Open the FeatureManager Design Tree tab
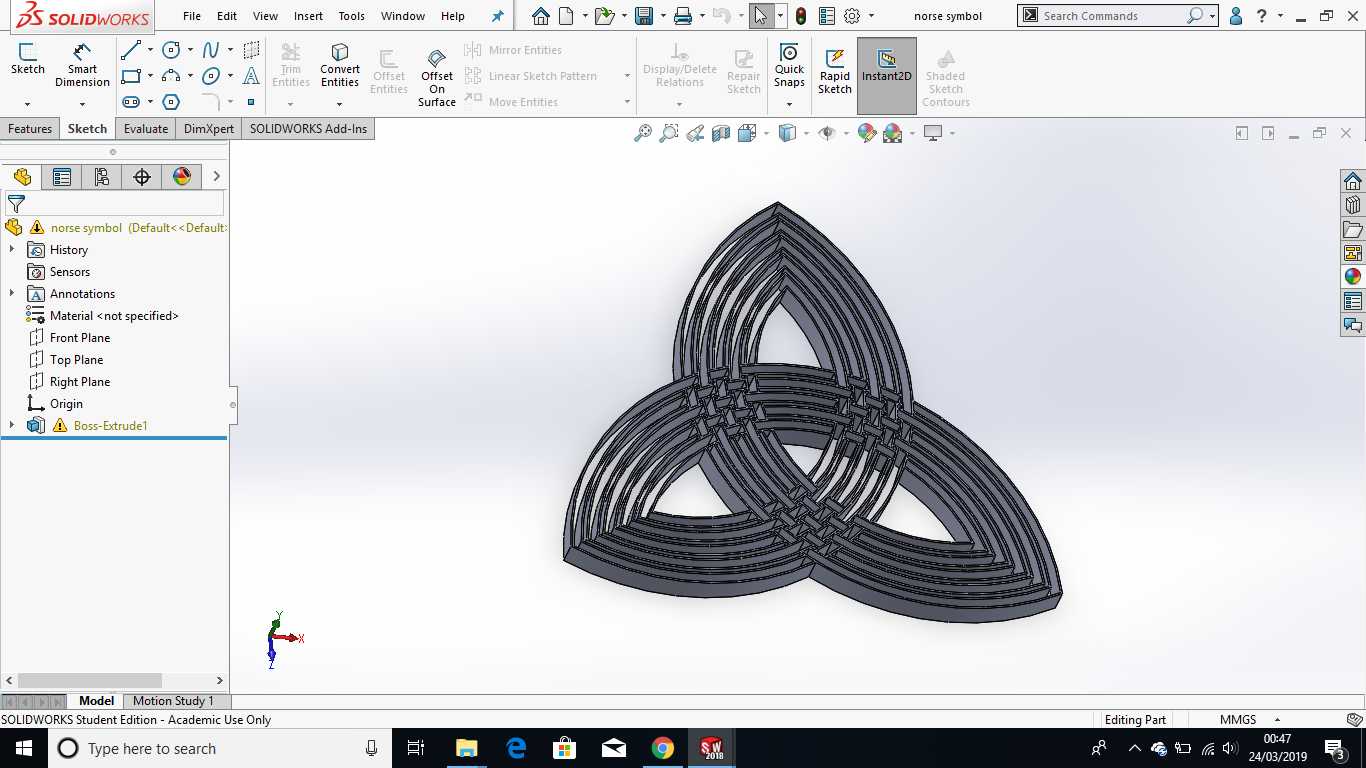 pyautogui.click(x=22, y=177)
